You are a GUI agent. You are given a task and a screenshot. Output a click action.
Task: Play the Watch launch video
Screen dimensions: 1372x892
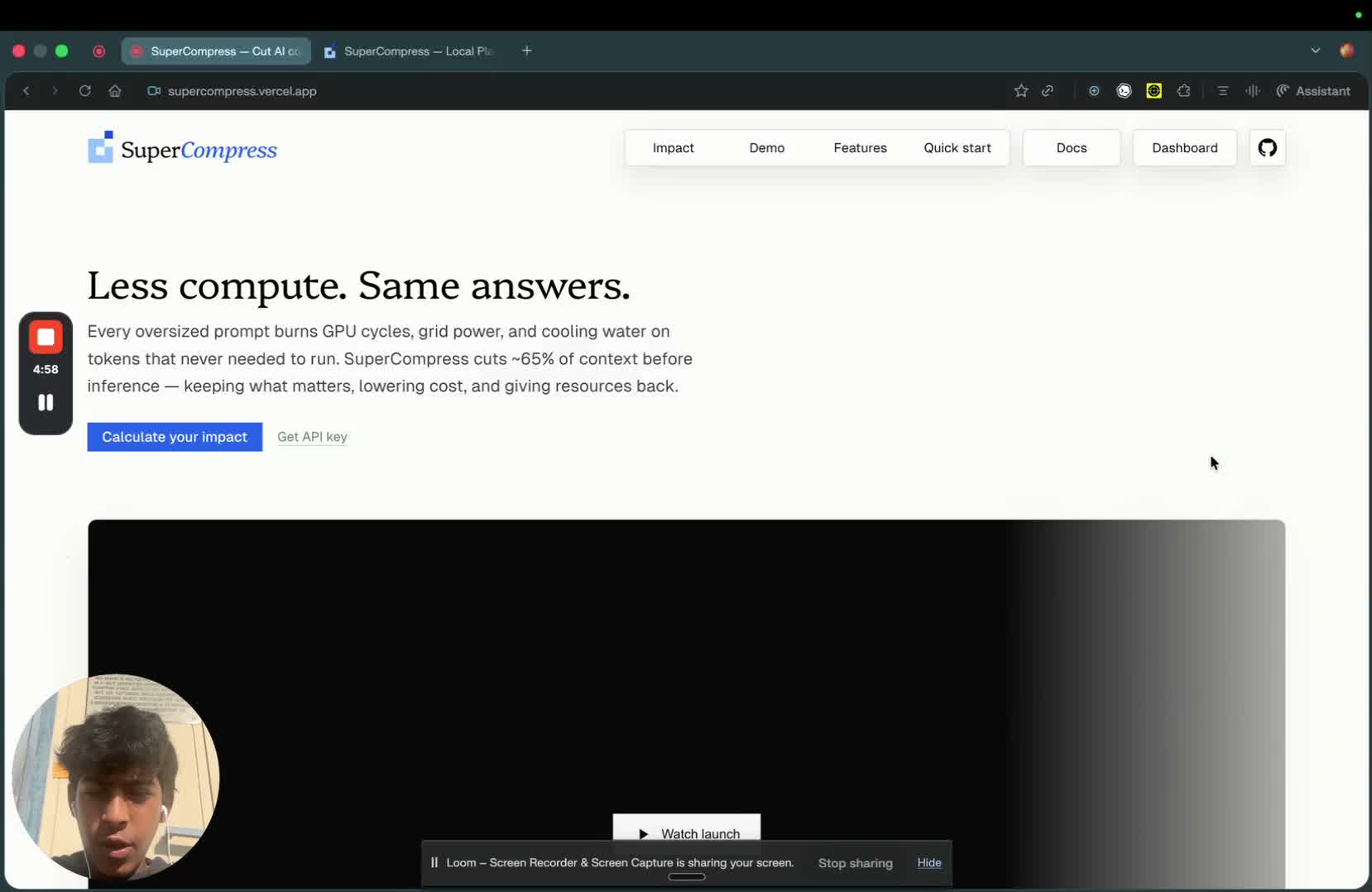tap(686, 830)
